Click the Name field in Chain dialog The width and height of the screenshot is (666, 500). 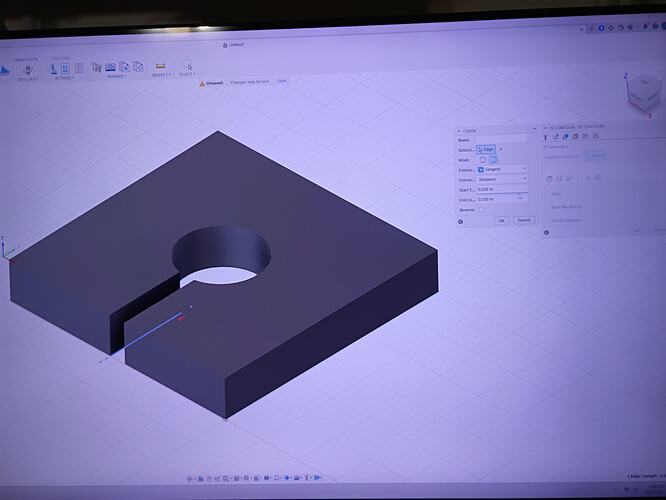pos(501,139)
